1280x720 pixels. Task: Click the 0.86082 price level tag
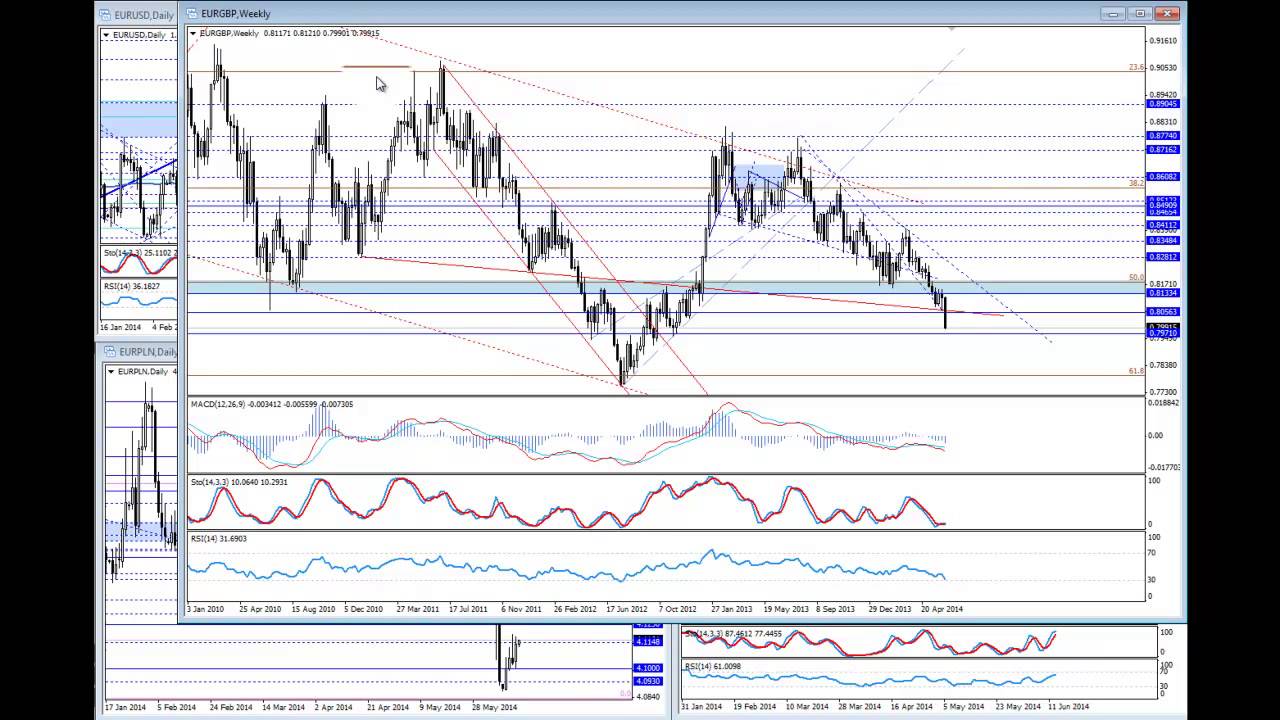pos(1163,177)
